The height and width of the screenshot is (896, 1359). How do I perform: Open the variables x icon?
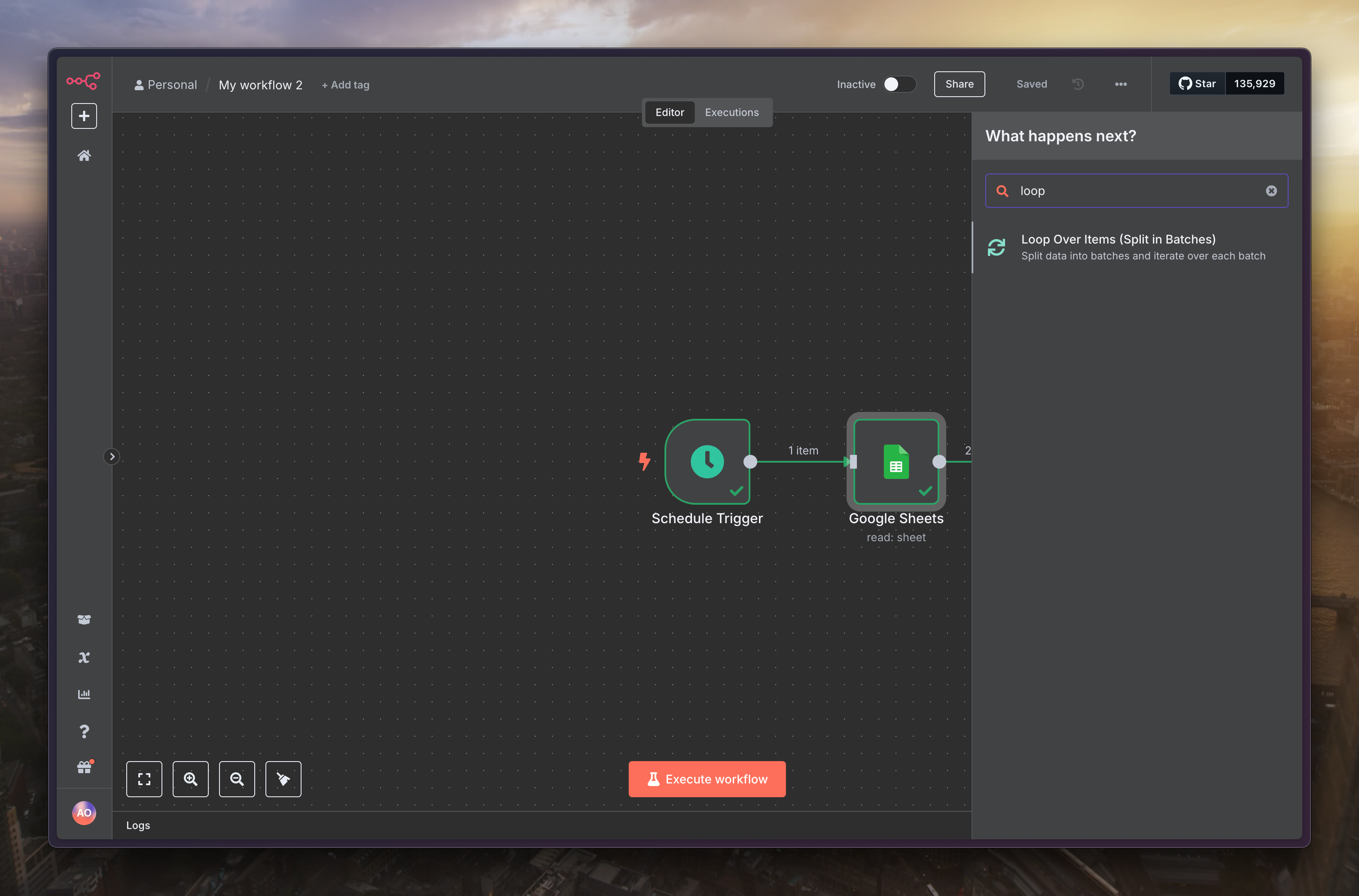click(x=84, y=658)
